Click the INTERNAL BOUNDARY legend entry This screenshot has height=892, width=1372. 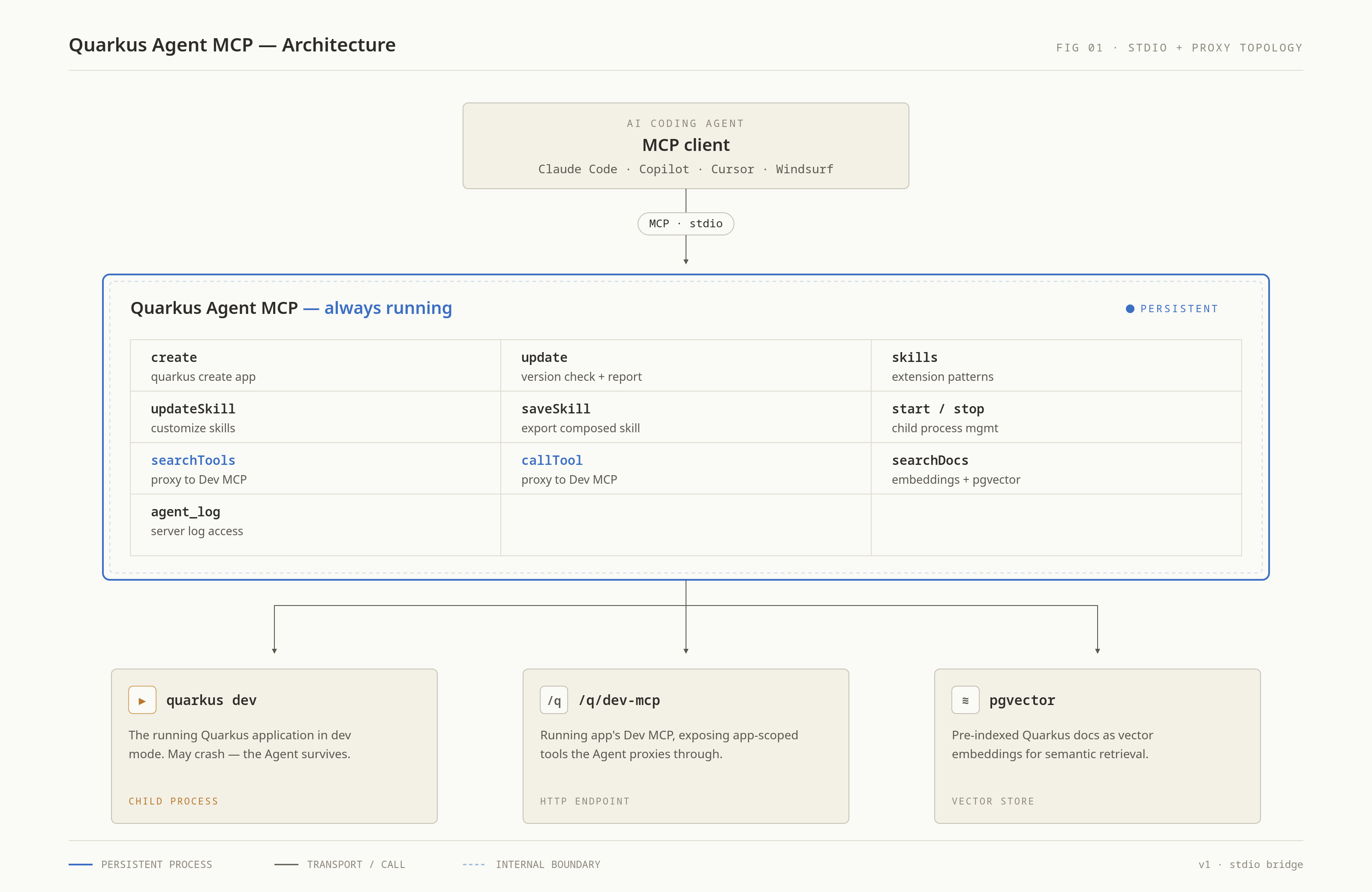click(x=532, y=864)
